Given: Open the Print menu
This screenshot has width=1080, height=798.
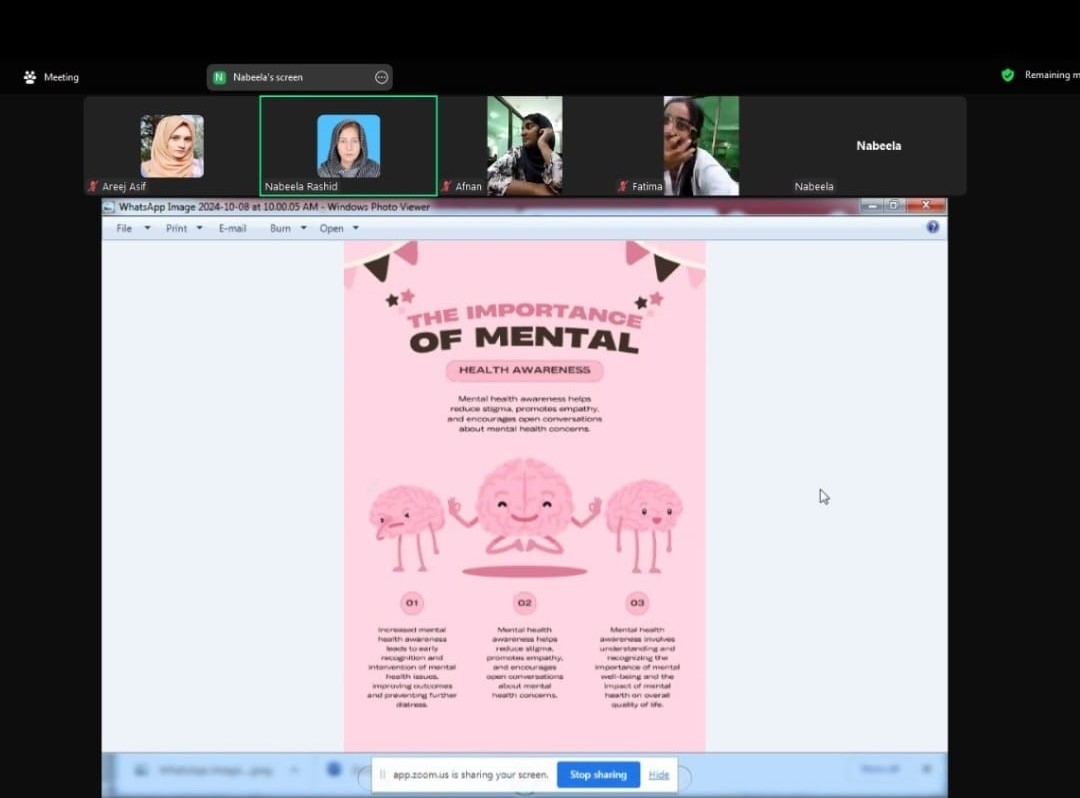Looking at the screenshot, I should click(176, 228).
